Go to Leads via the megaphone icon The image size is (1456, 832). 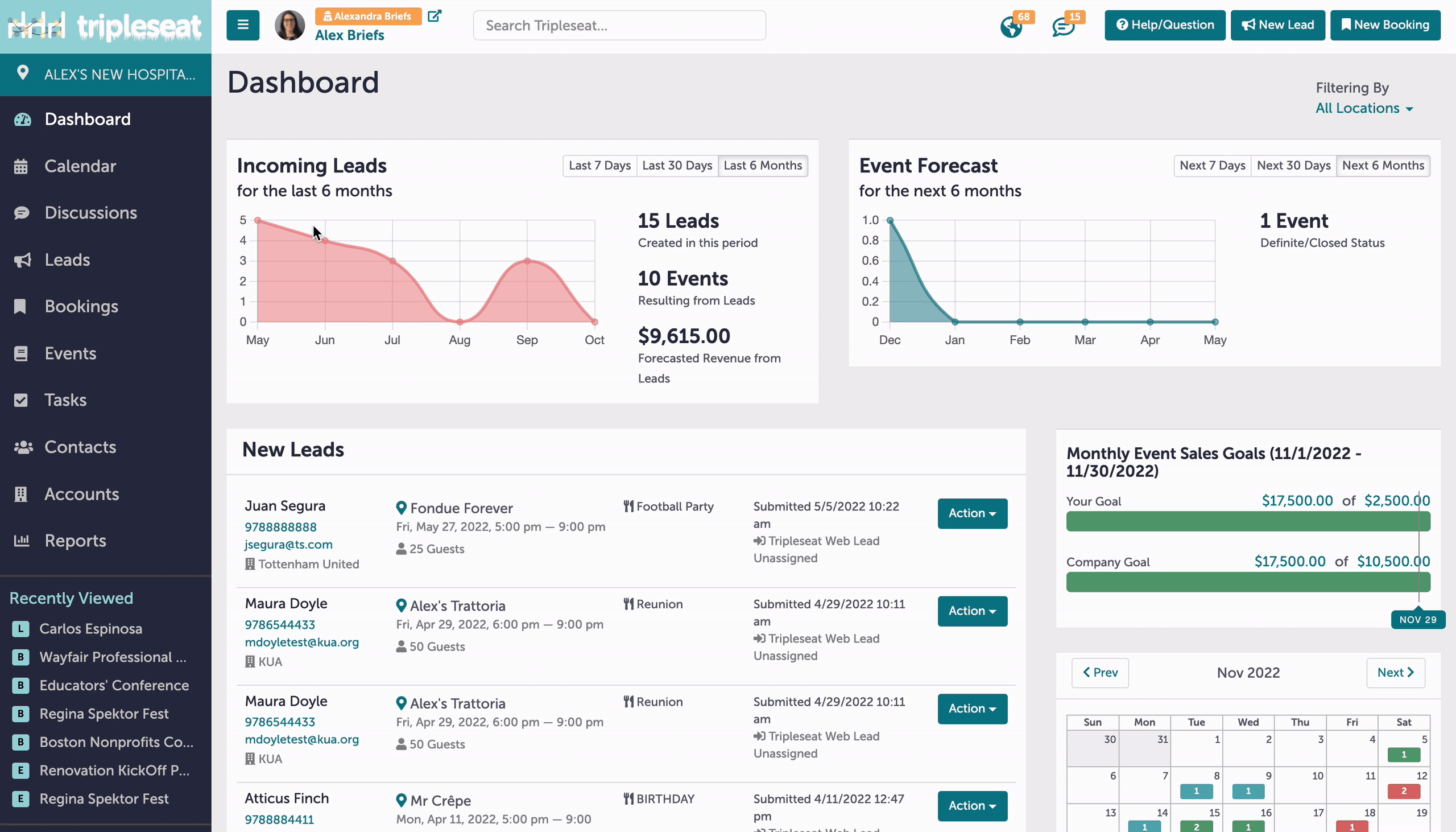[22, 260]
